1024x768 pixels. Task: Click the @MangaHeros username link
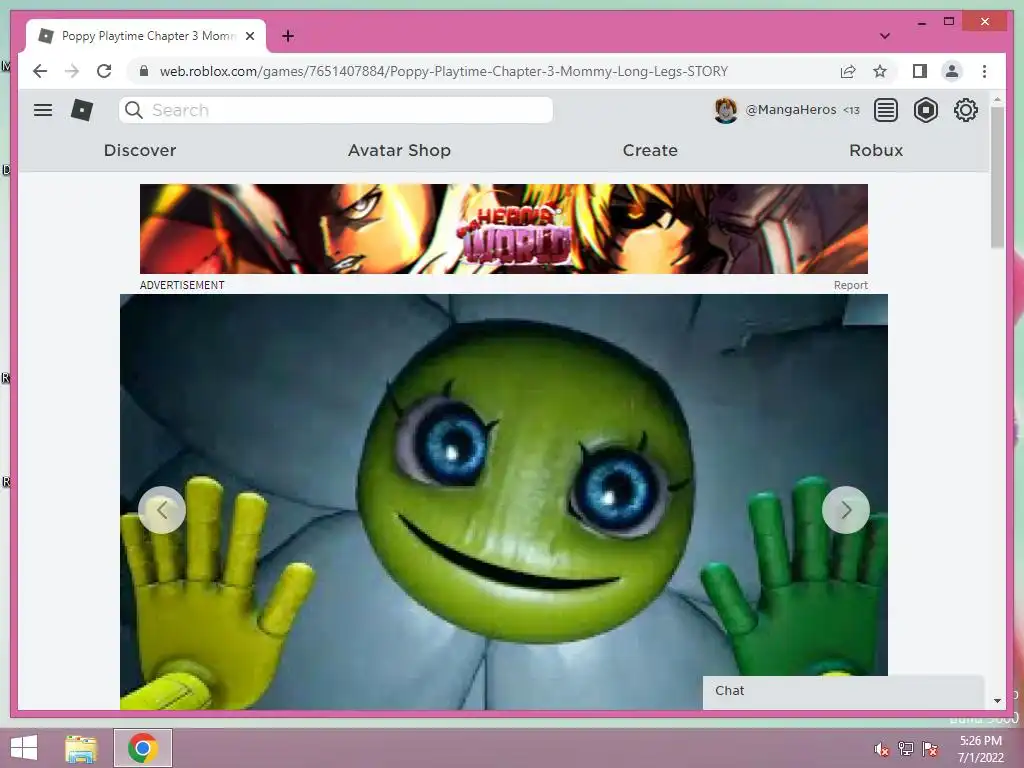[x=791, y=110]
